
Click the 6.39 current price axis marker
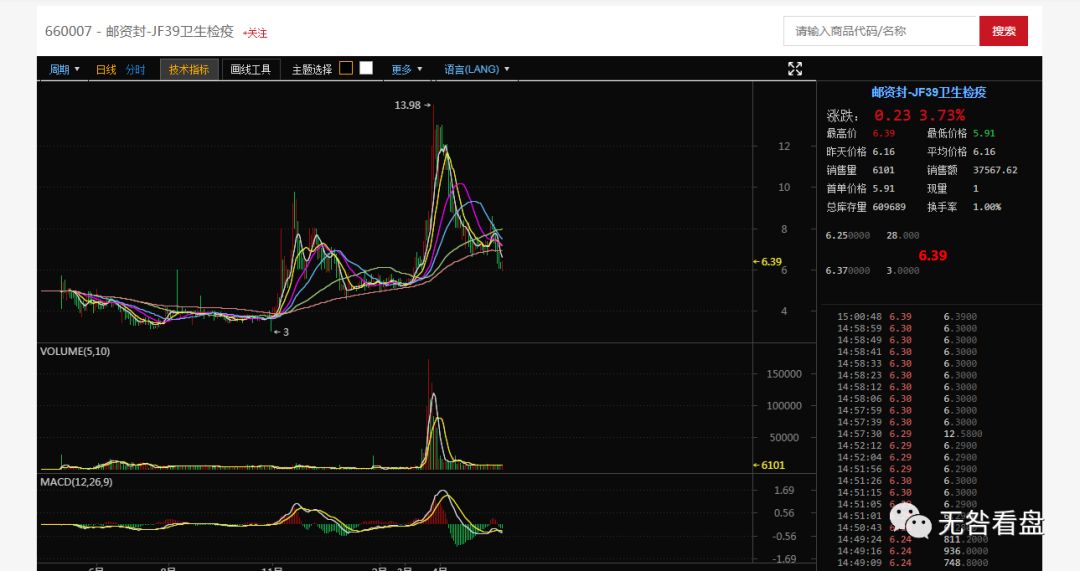click(767, 262)
